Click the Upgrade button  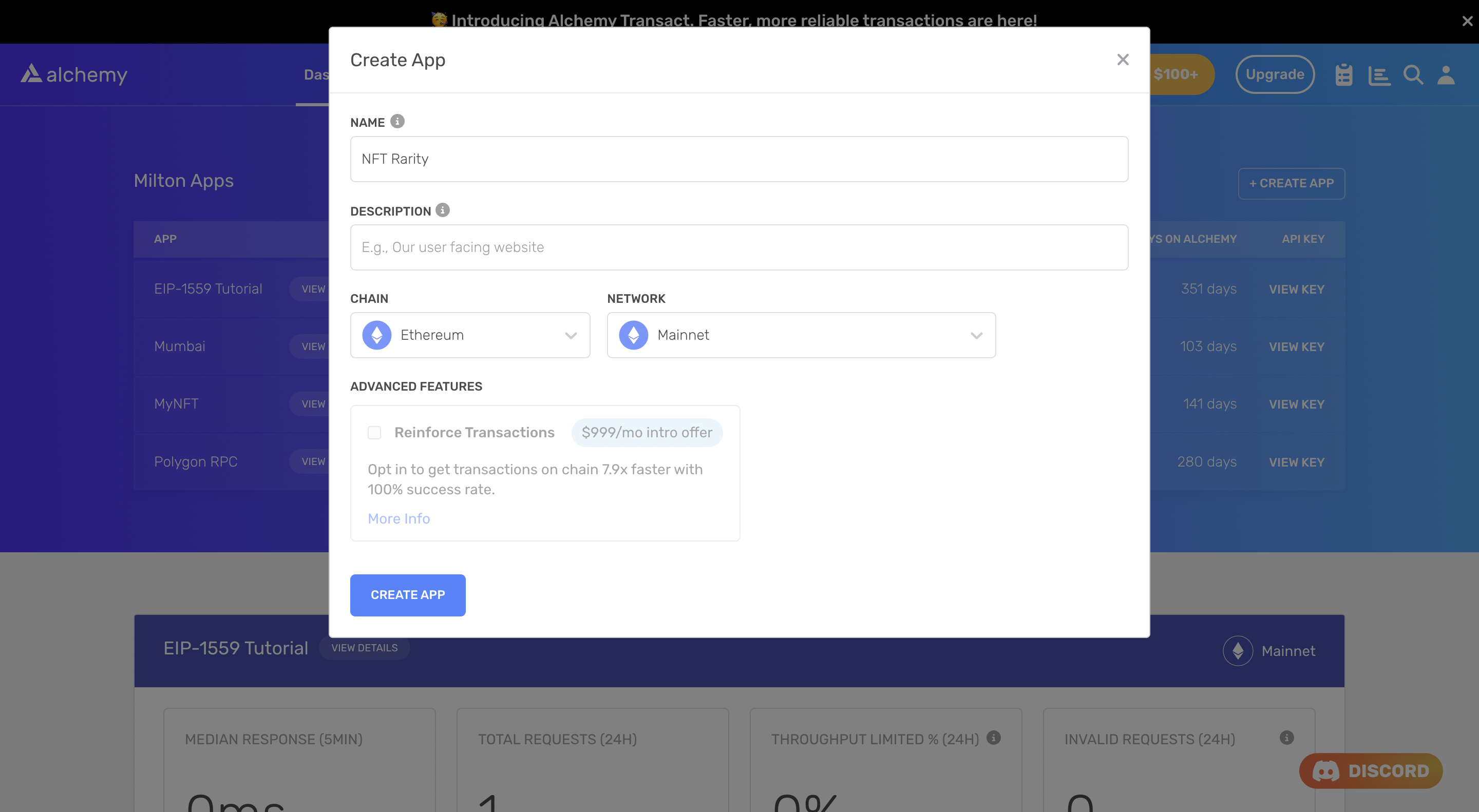tap(1275, 74)
